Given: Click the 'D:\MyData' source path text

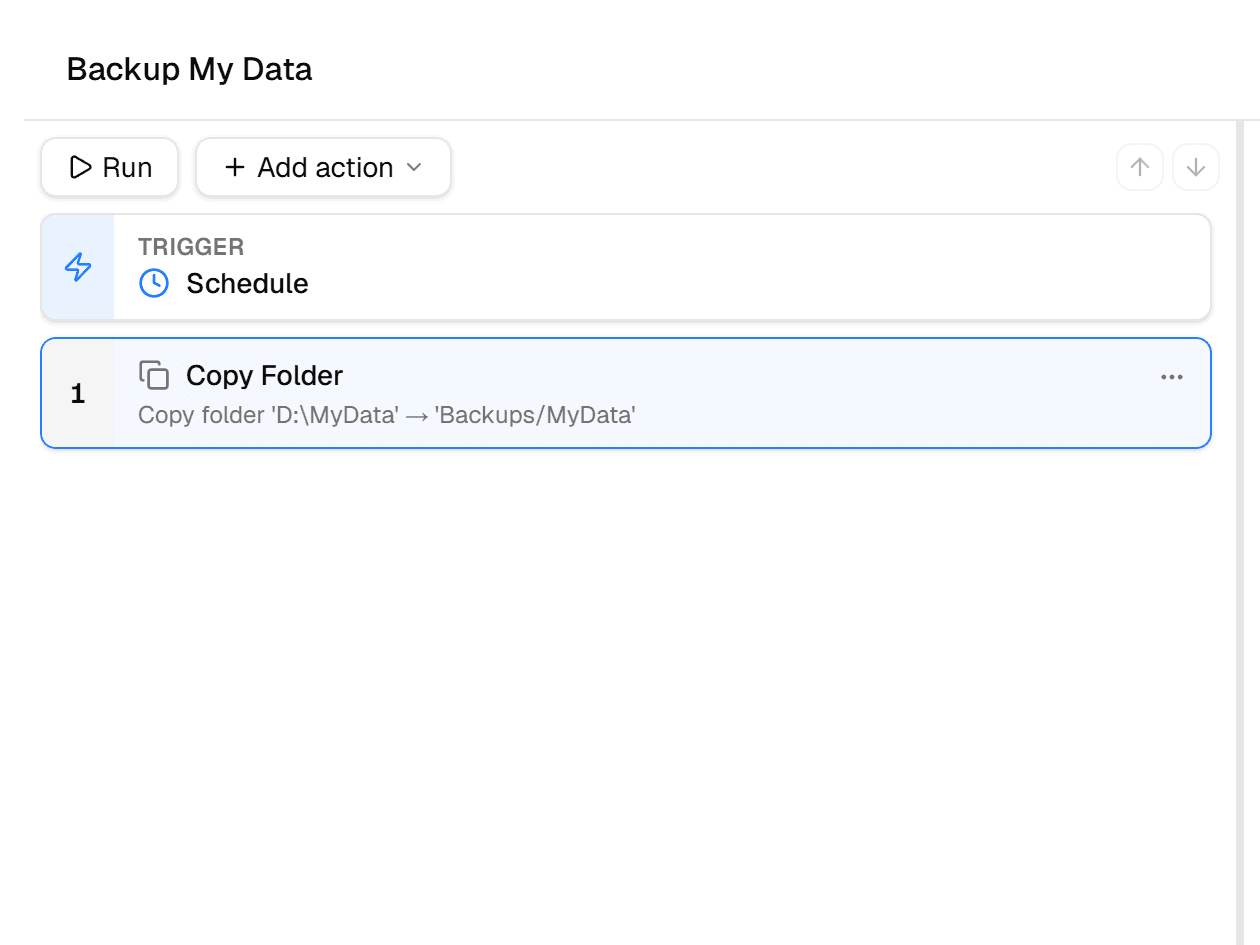Looking at the screenshot, I should click(x=335, y=415).
